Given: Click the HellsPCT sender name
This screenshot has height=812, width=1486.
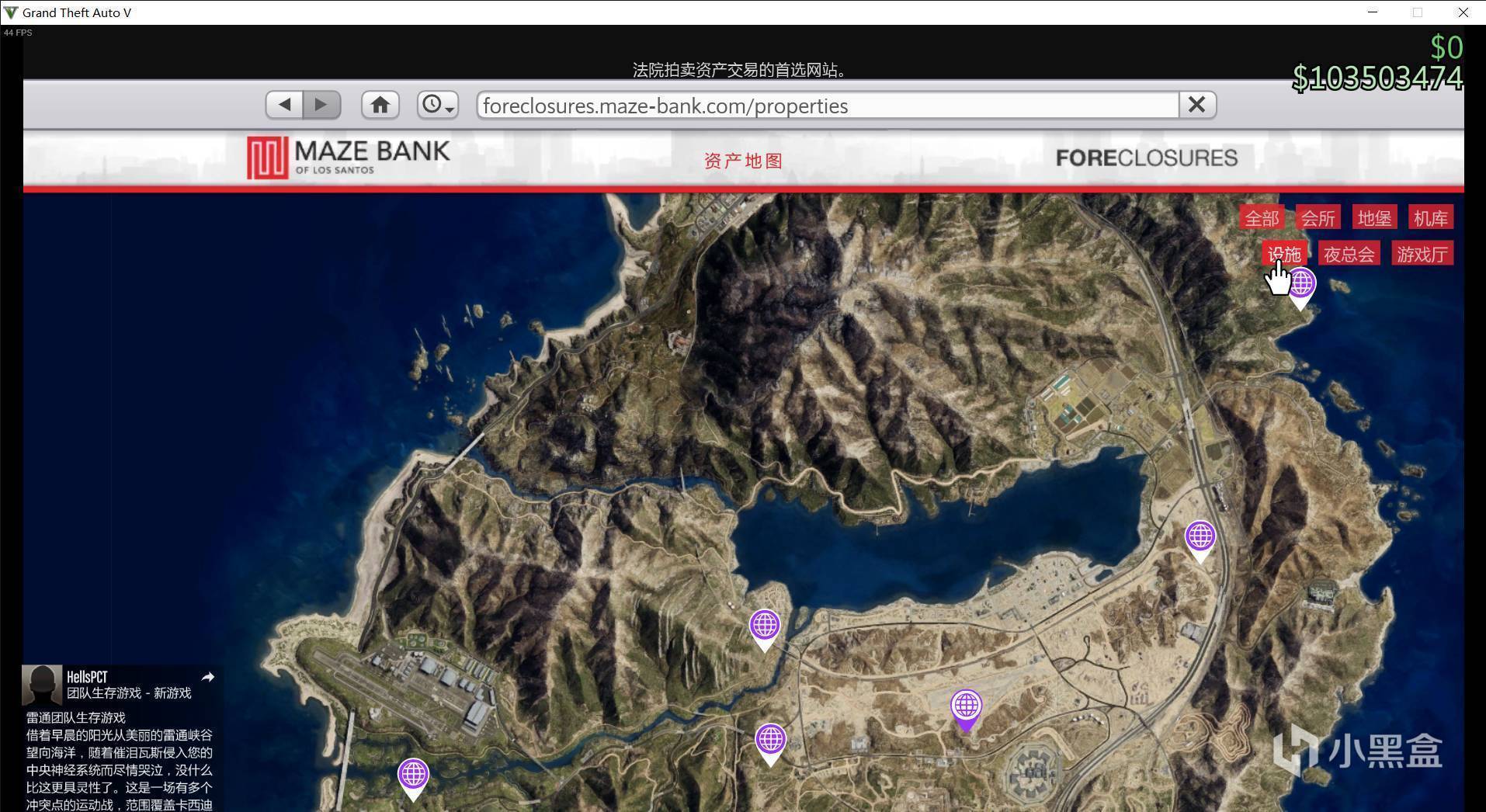Looking at the screenshot, I should [x=87, y=677].
